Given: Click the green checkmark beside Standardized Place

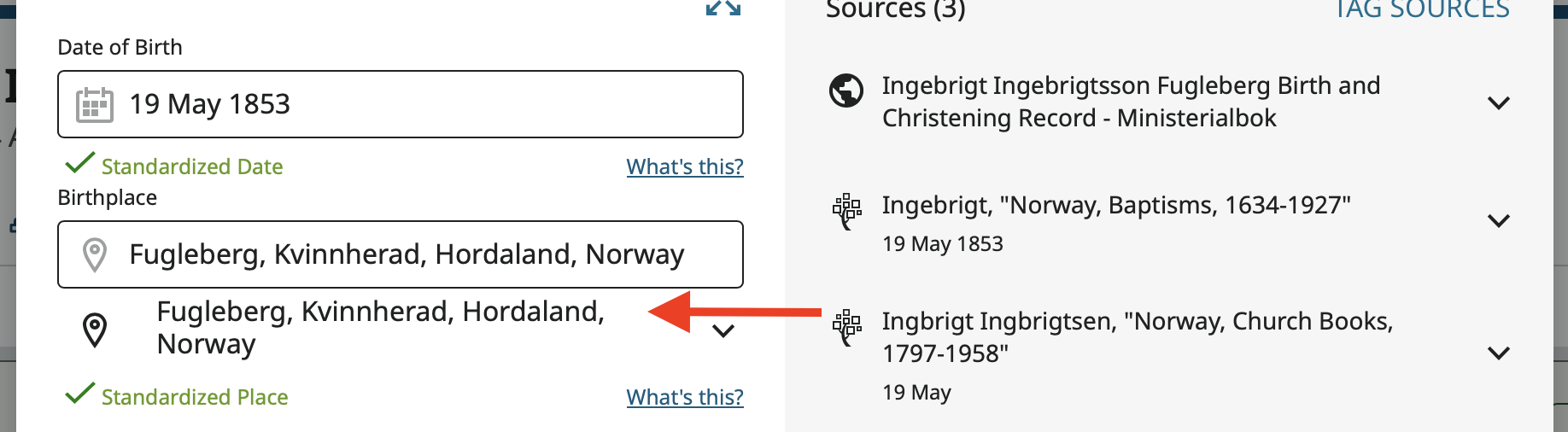Looking at the screenshot, I should [x=79, y=393].
